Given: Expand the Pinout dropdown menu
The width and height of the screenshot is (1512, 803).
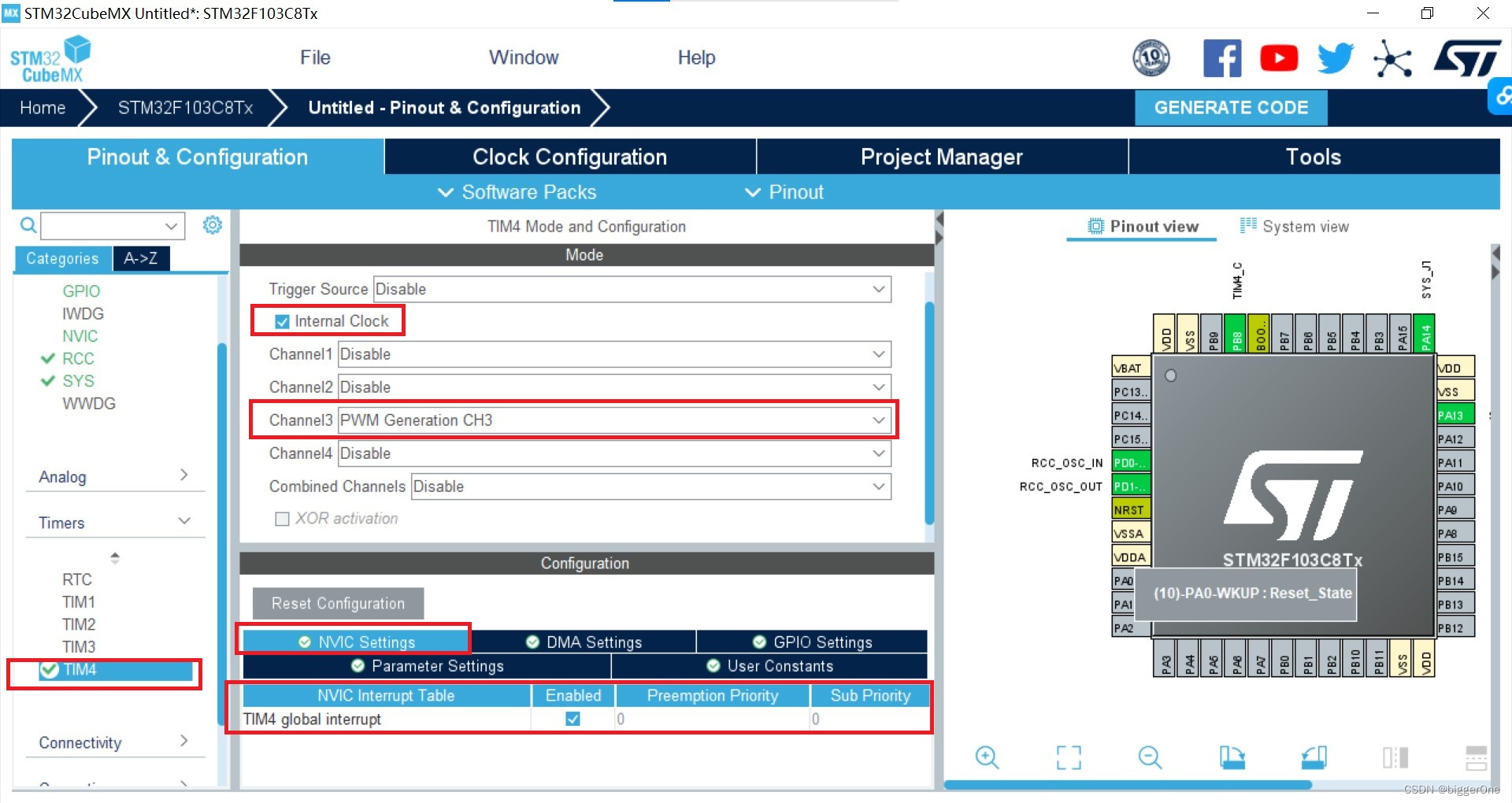Looking at the screenshot, I should pyautogui.click(x=784, y=192).
